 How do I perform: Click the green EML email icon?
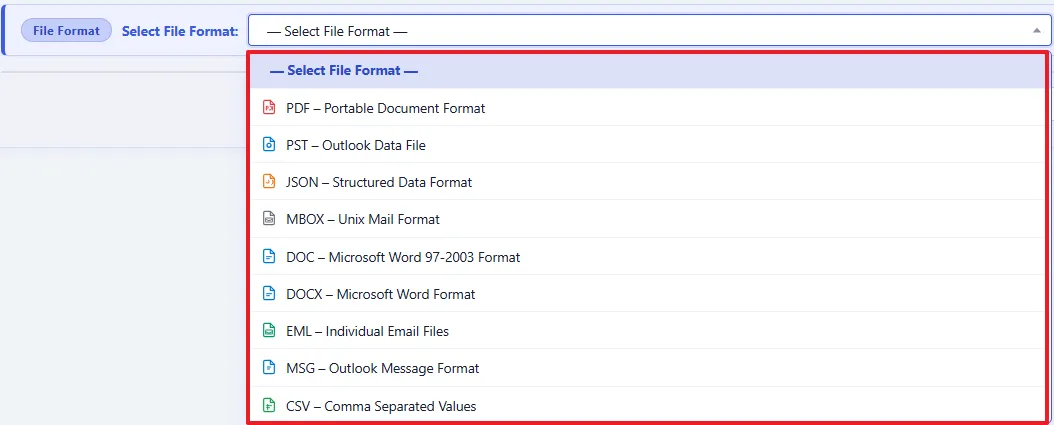click(x=269, y=331)
